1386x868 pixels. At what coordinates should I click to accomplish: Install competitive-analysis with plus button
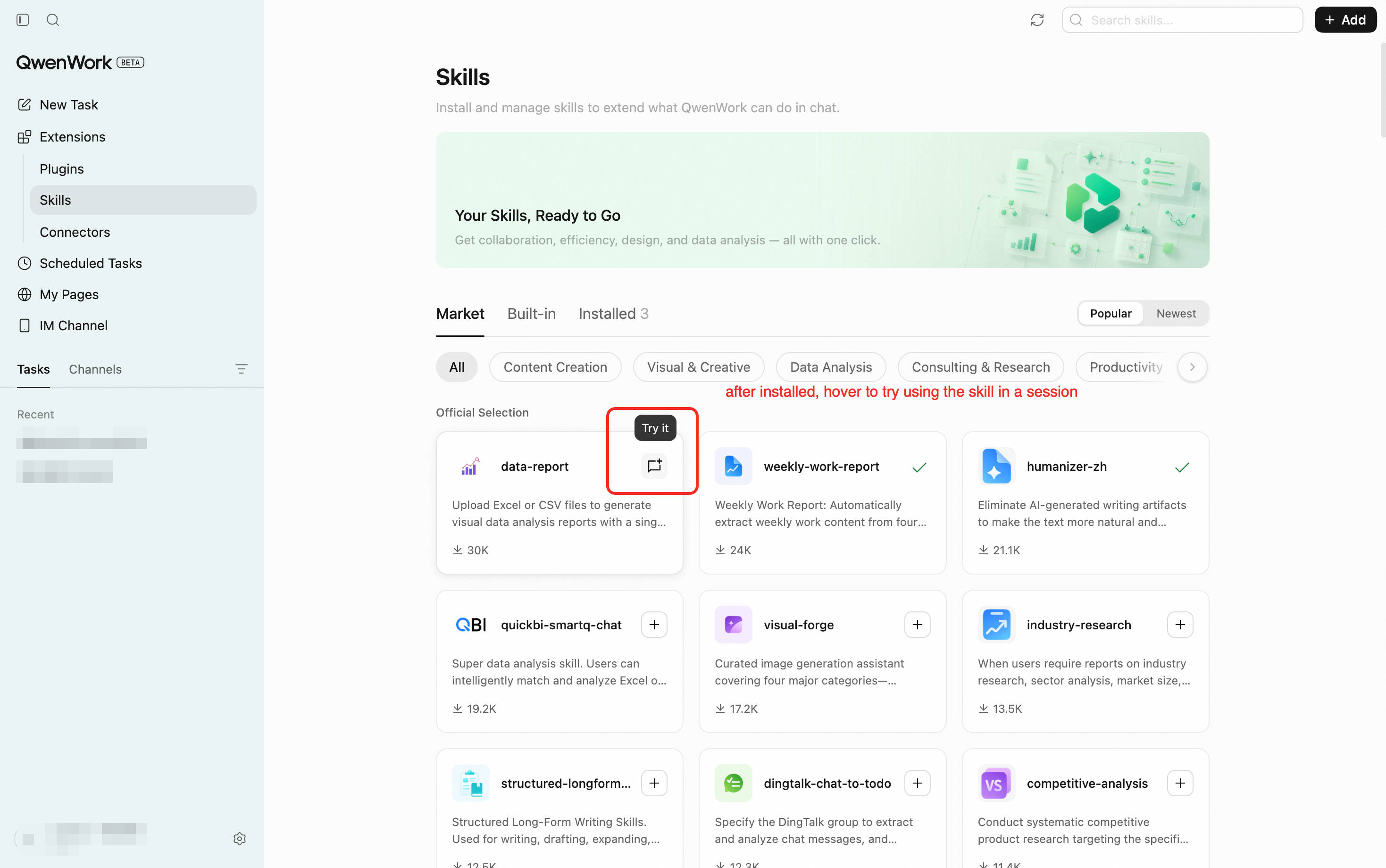click(1180, 783)
